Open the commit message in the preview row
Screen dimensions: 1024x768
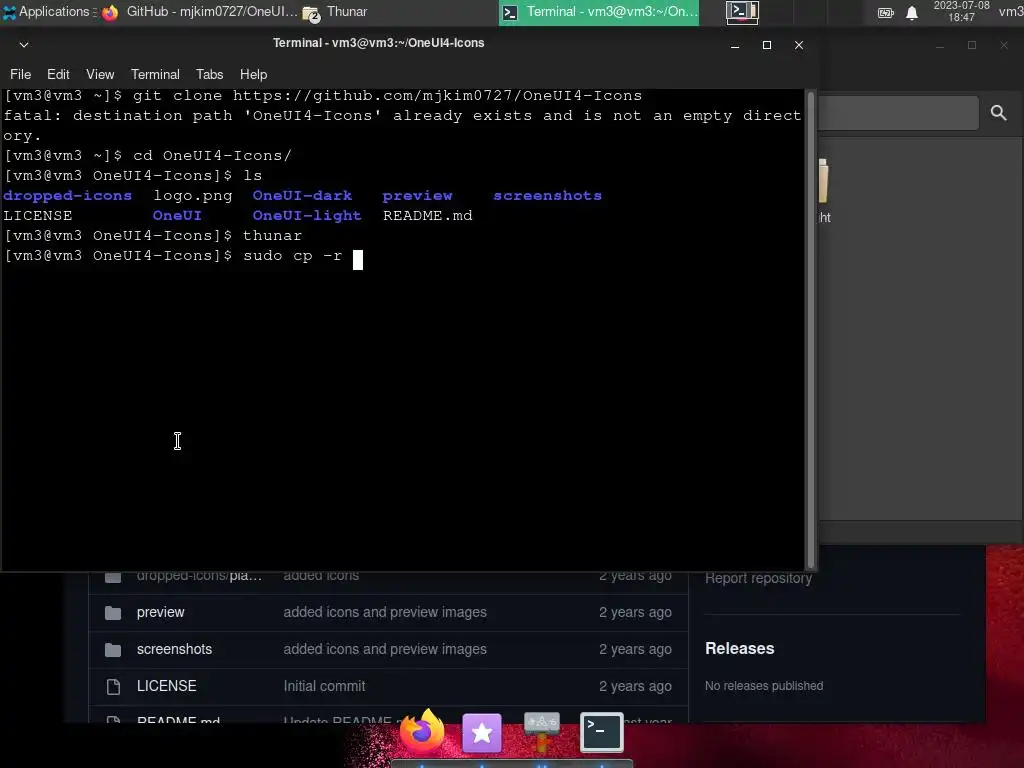(385, 613)
